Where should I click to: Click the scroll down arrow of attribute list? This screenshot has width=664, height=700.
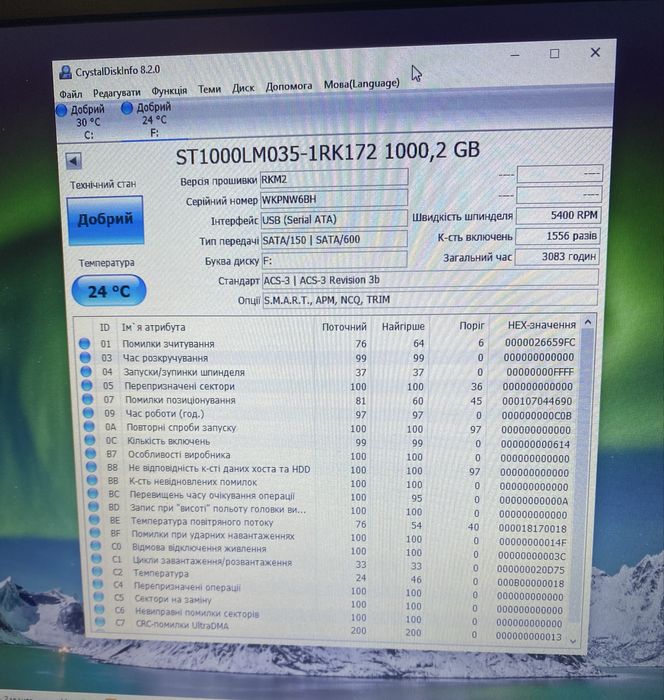point(573,642)
